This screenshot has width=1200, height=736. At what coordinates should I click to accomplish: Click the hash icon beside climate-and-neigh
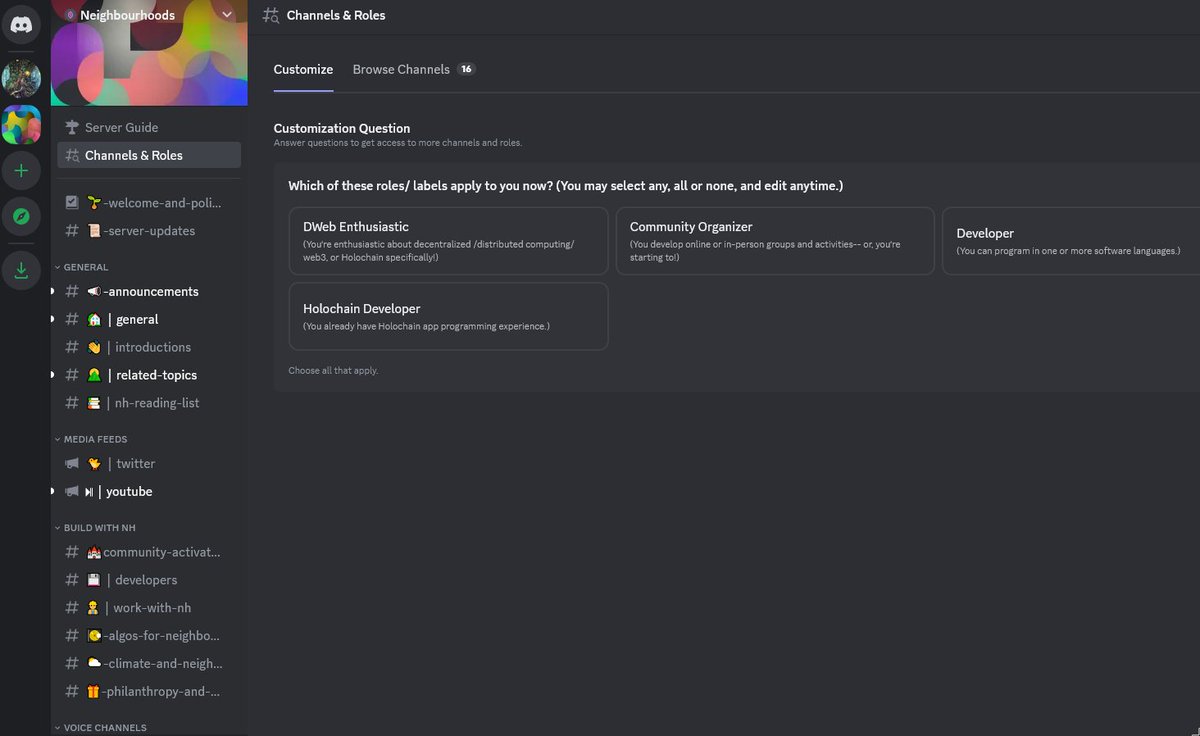coord(71,663)
